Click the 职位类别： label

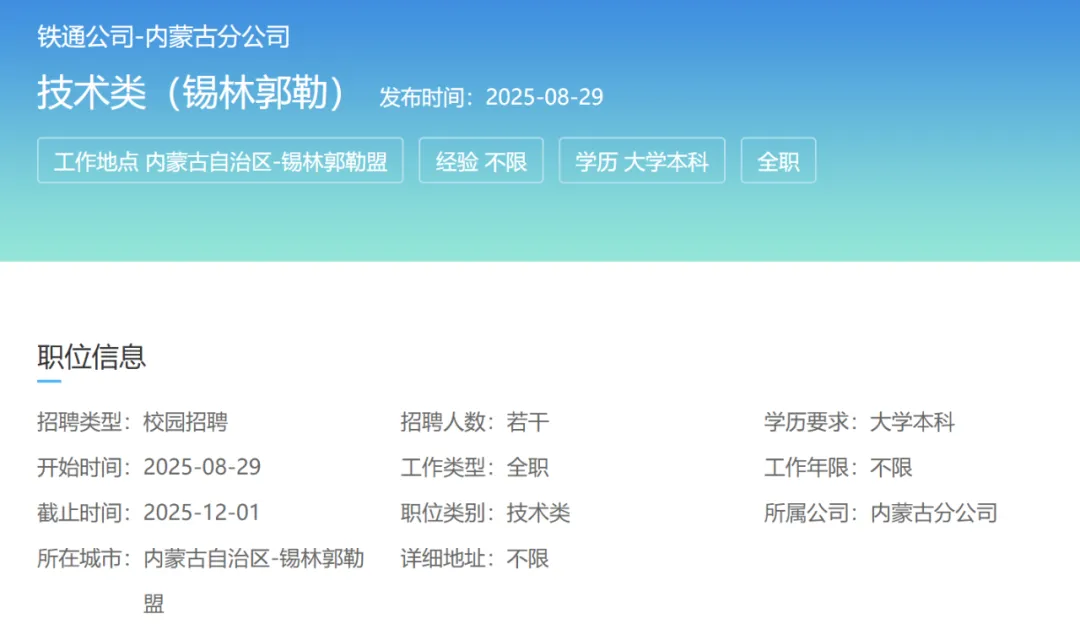(448, 512)
